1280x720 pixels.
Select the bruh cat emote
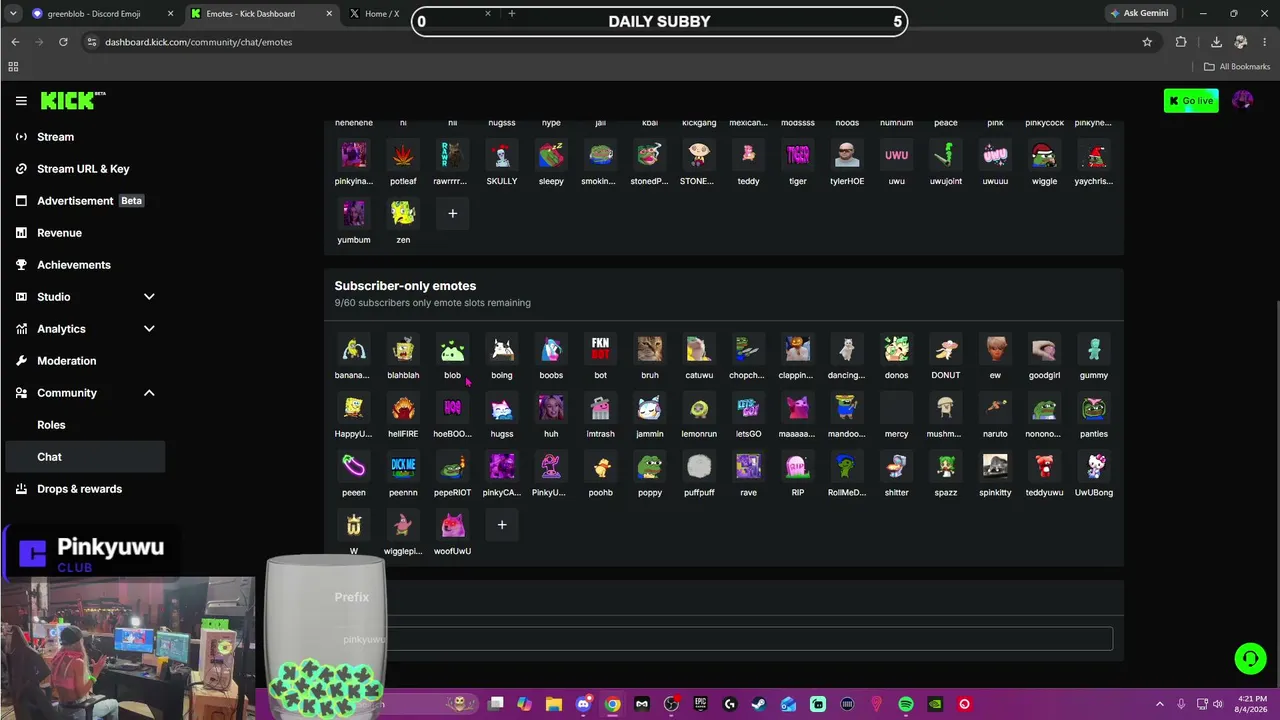[650, 349]
